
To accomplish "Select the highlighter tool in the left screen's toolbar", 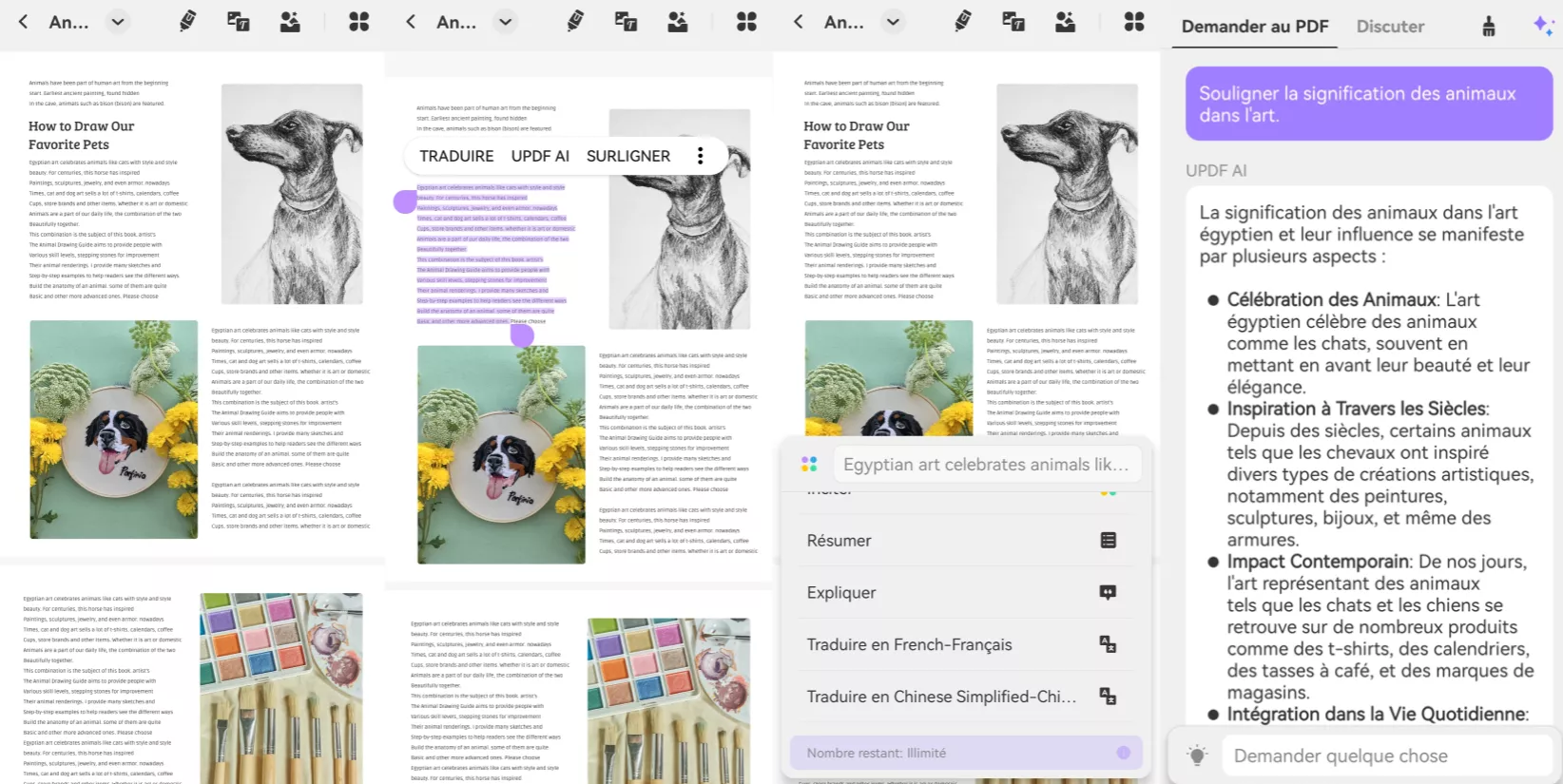I will pos(187,21).
